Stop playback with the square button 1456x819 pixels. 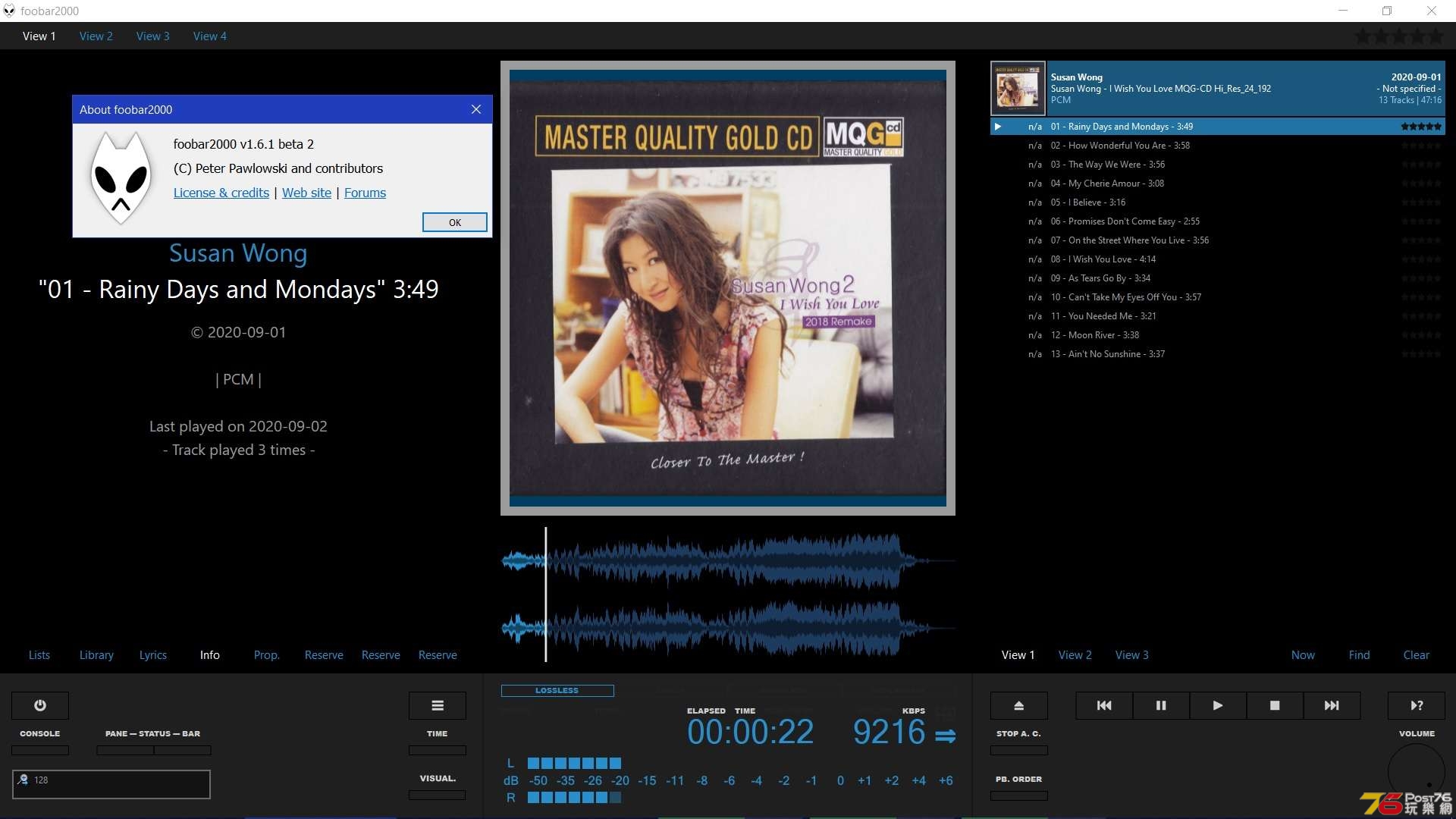(1275, 705)
